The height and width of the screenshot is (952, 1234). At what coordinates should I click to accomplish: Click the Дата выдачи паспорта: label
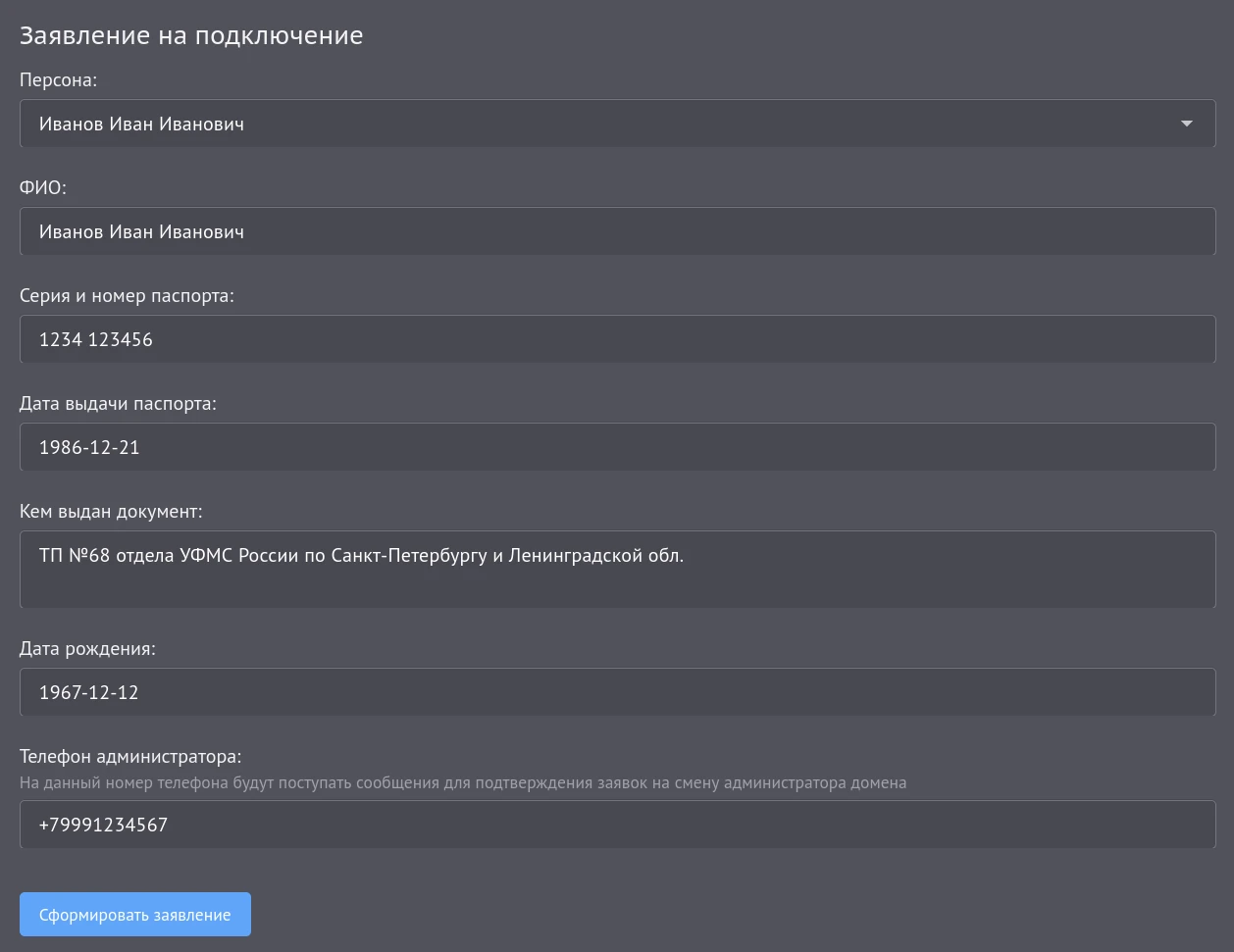(118, 404)
